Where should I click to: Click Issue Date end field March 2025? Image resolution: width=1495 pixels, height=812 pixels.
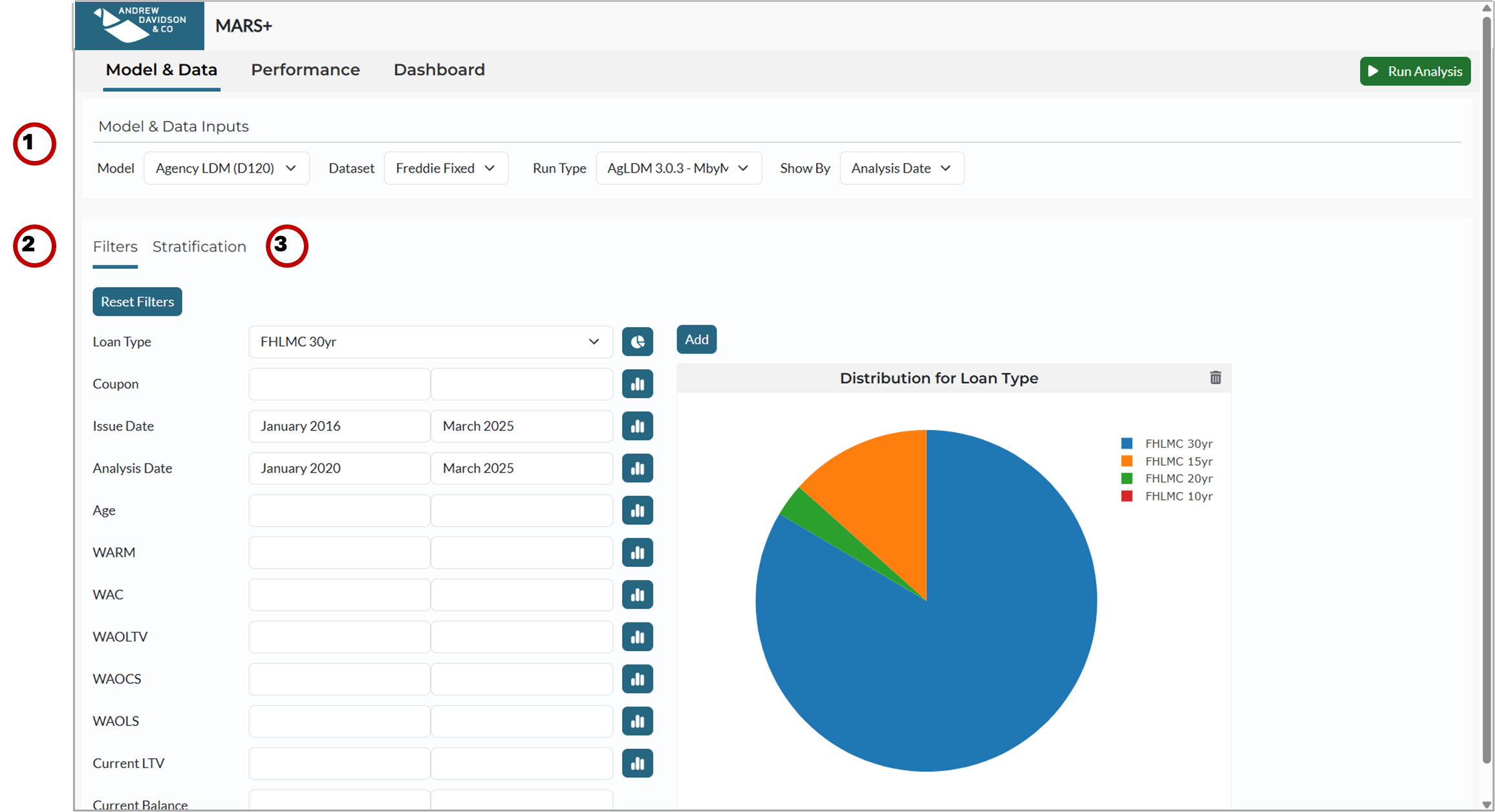[522, 426]
